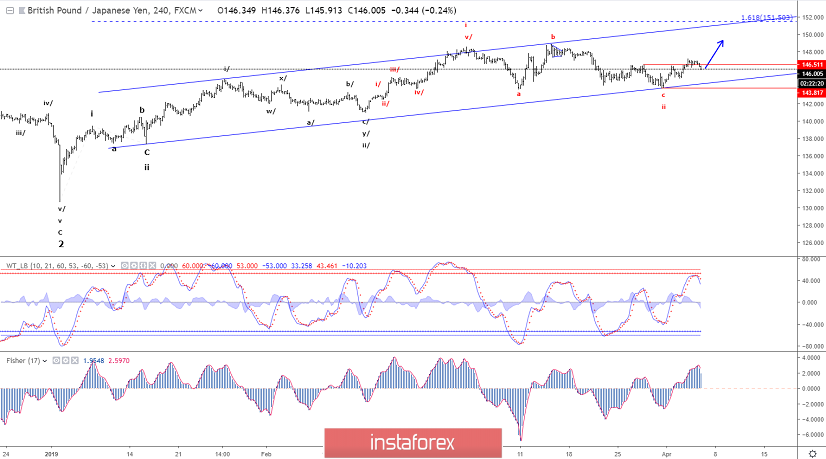Click the -0.344 (-0.24%) change value

[x=424, y=11]
